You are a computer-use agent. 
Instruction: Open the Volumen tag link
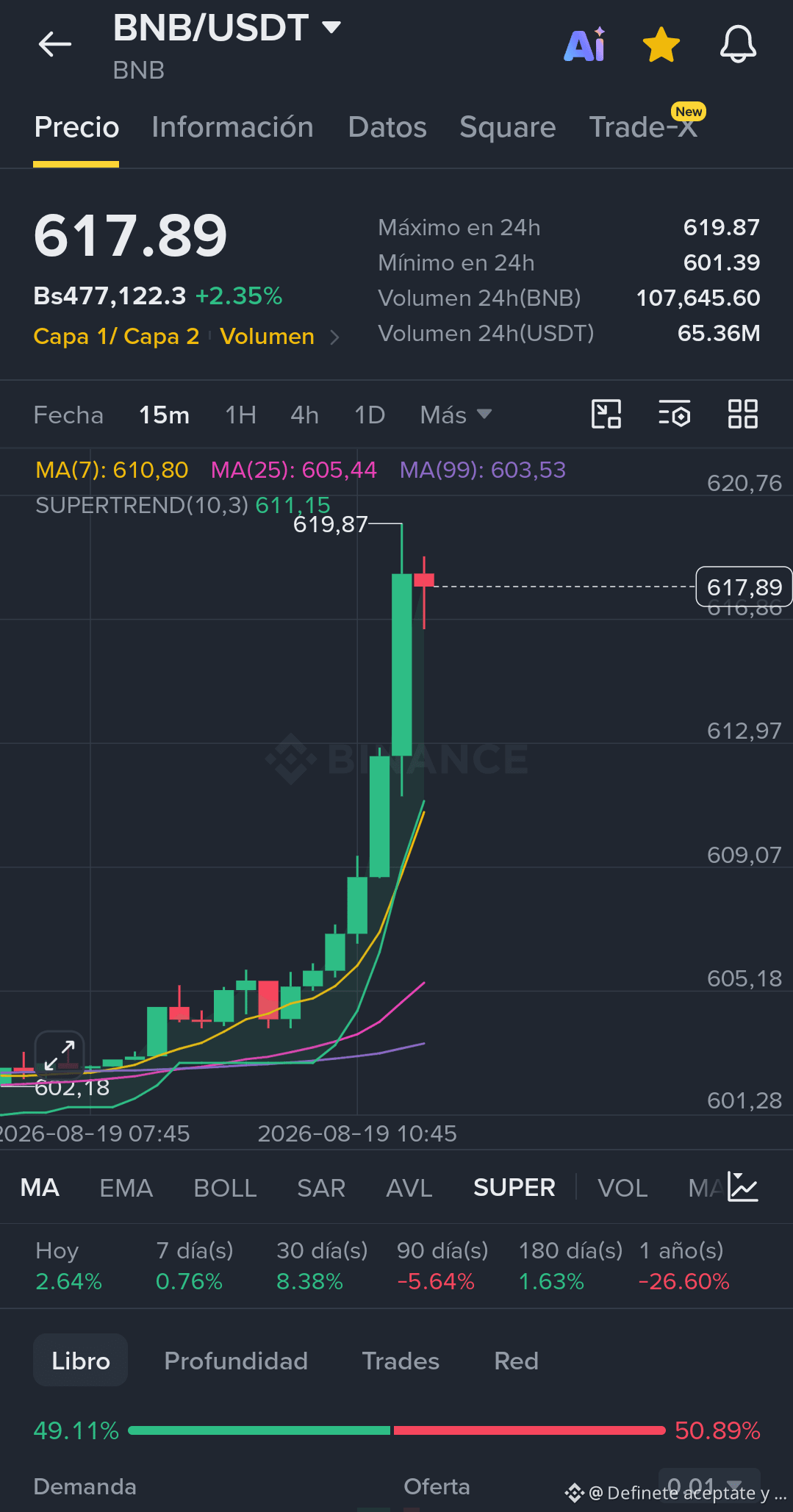pos(267,336)
